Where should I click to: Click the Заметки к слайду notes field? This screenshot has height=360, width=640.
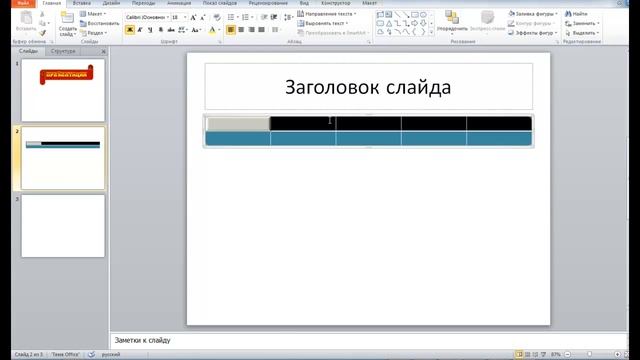[x=369, y=340]
